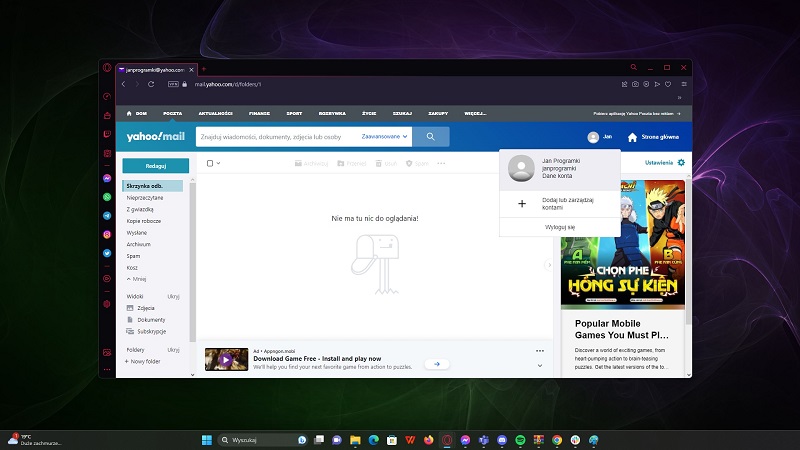This screenshot has width=800, height=450.
Task: Click the Windows taskbar search box
Action: pos(263,440)
